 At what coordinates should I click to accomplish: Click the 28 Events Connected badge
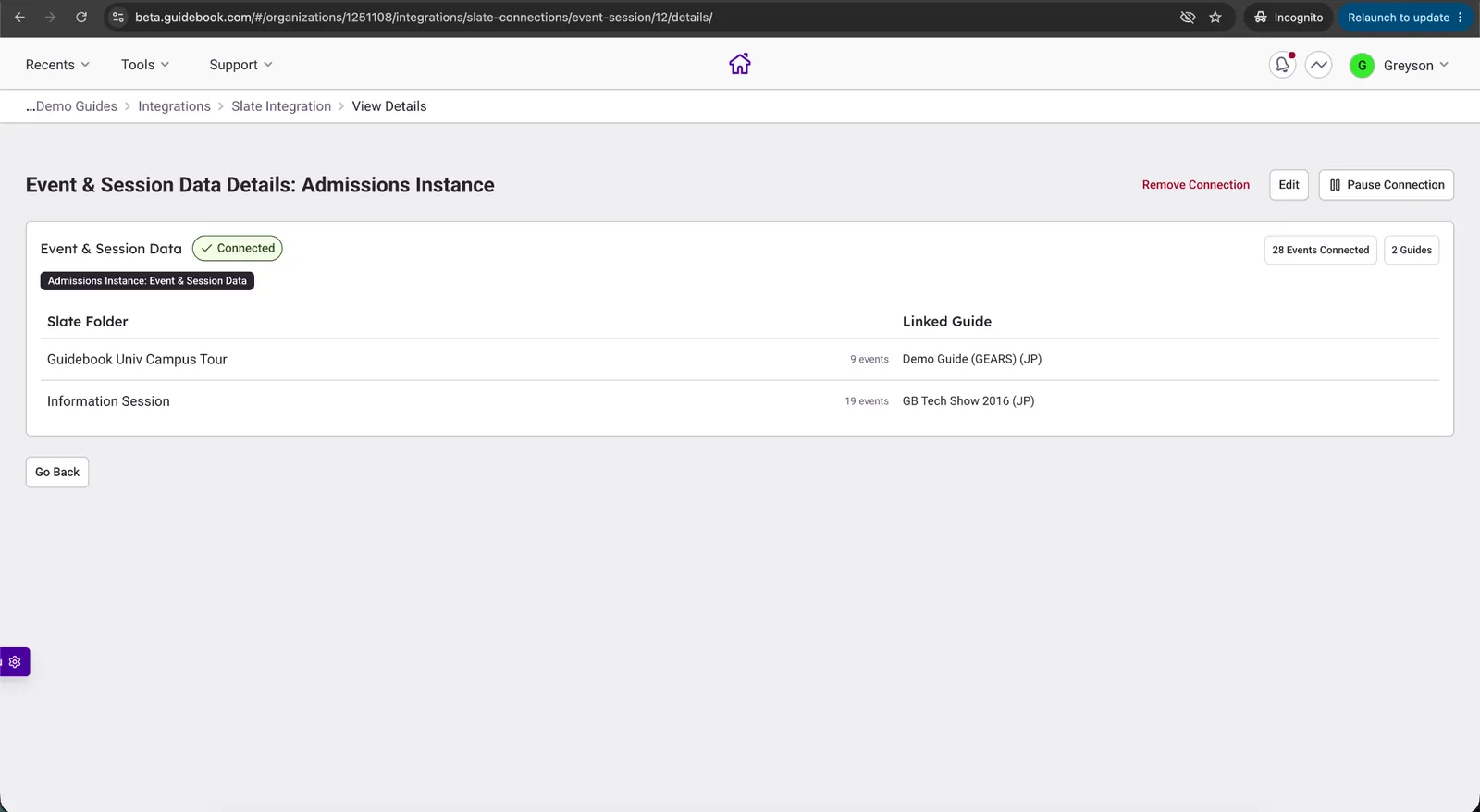(1320, 250)
